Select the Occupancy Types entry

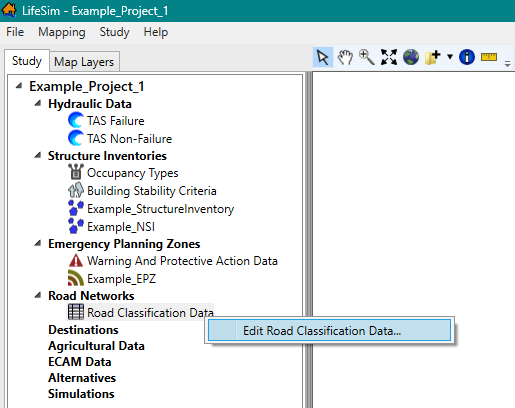133,173
